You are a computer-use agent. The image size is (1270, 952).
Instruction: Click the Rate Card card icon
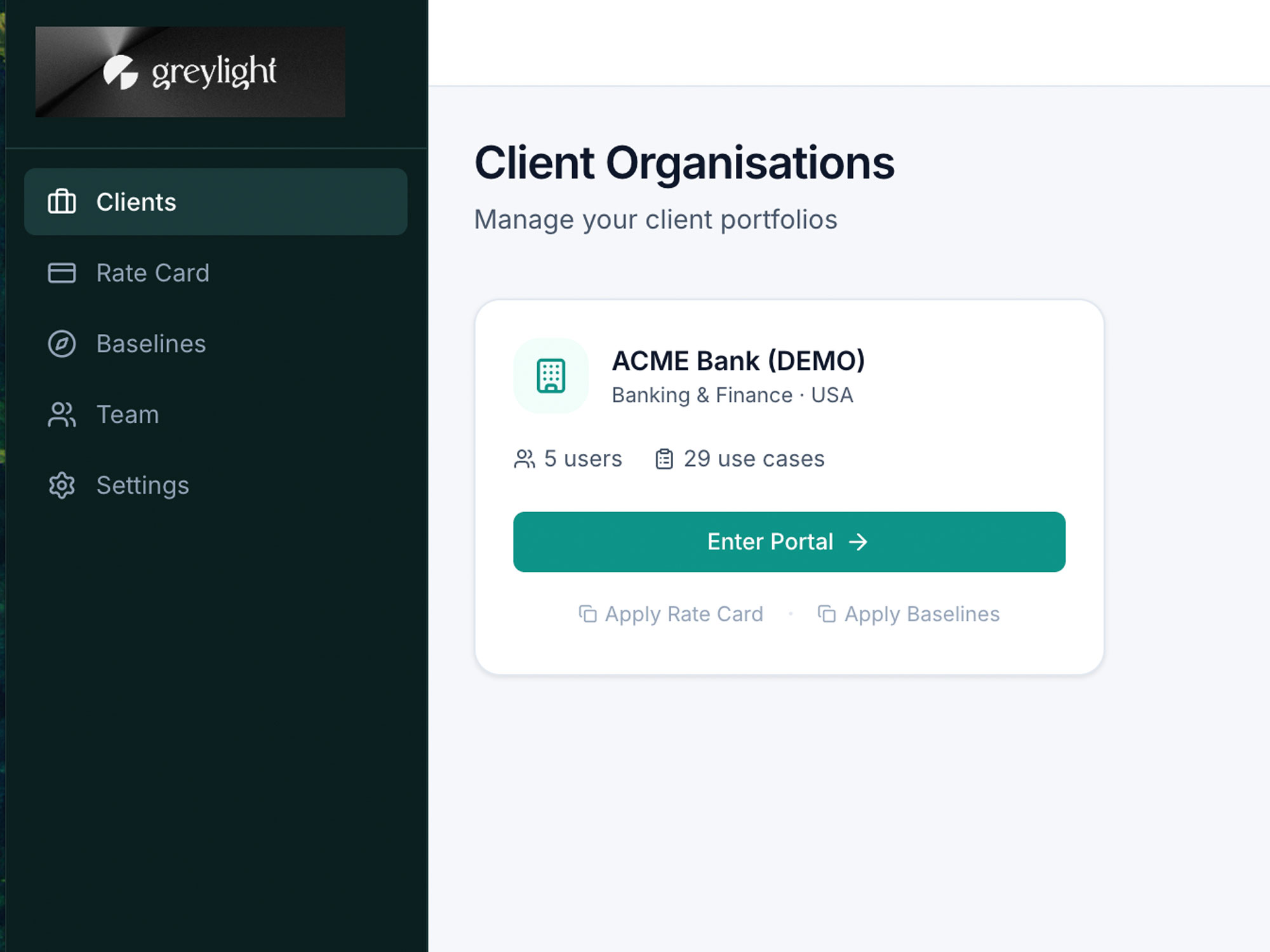tap(62, 273)
